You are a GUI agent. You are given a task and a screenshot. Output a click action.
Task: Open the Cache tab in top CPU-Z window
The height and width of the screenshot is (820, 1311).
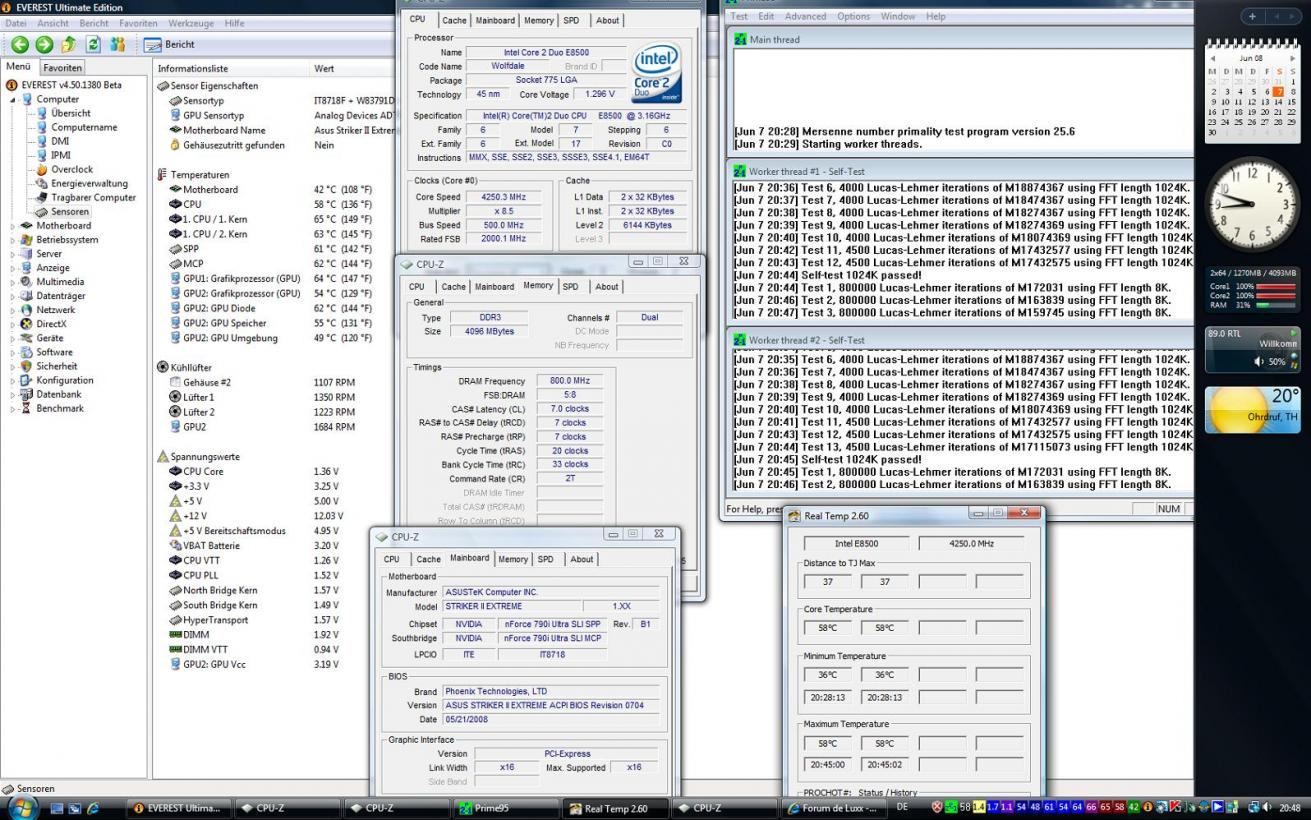click(x=454, y=20)
